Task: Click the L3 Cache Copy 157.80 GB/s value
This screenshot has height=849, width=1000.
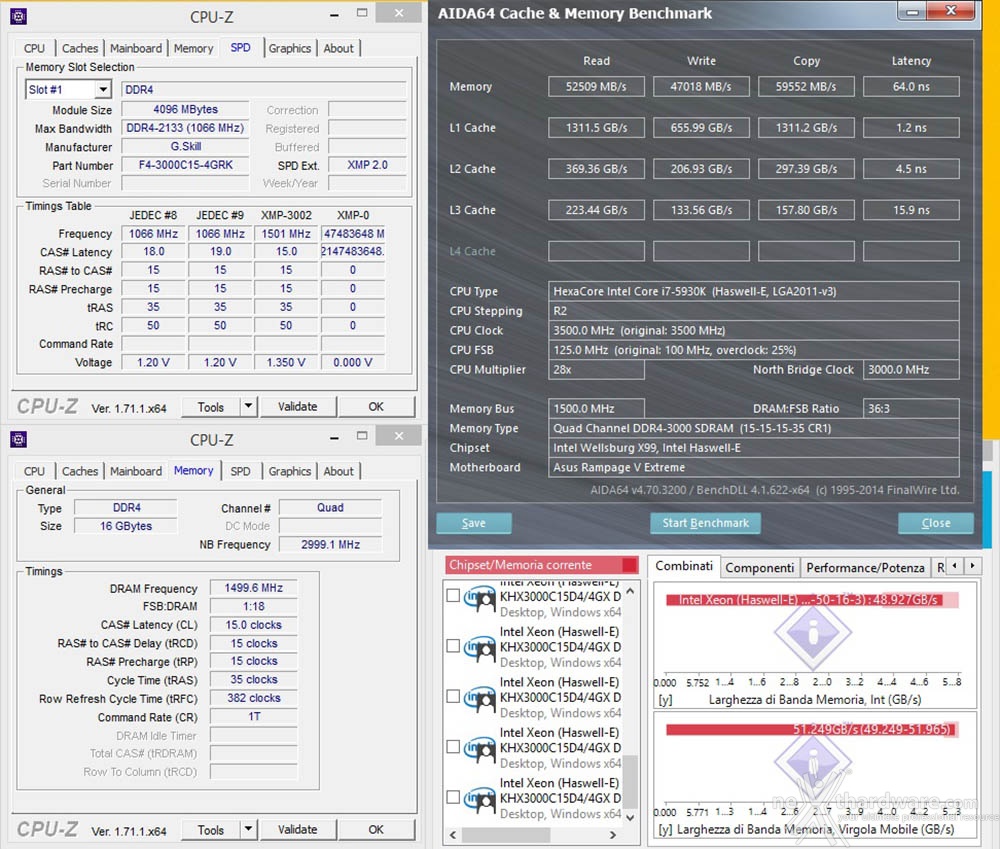Action: 806,210
